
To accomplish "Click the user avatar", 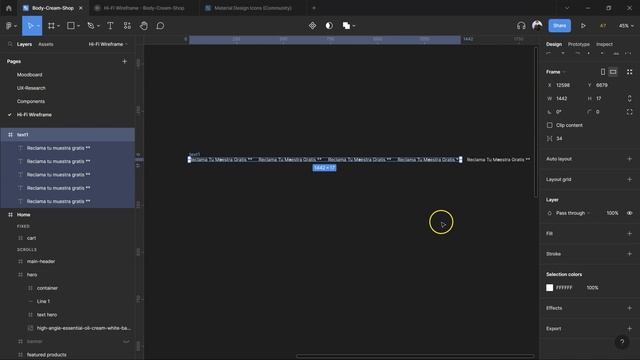I will click(x=537, y=25).
